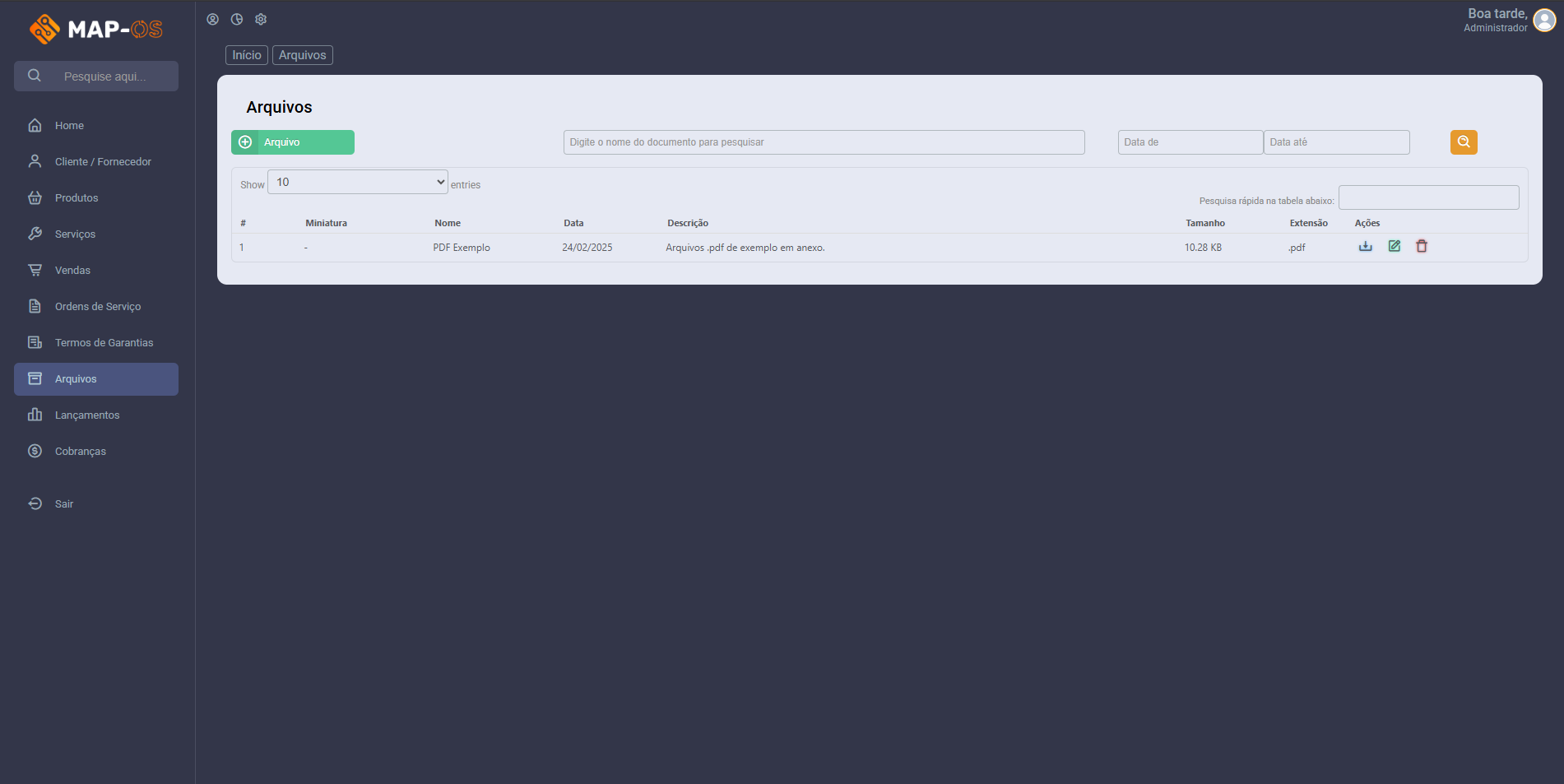Open the settings gear icon in top bar

point(261,19)
